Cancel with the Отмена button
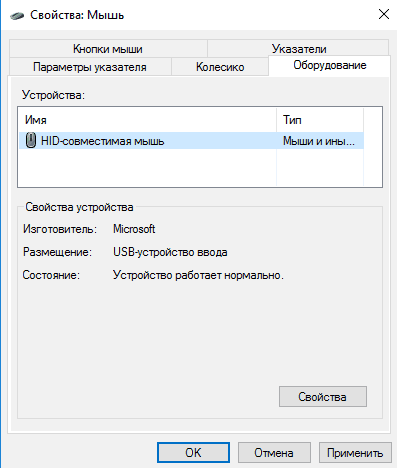Screen dimensions: 397x468 pyautogui.click(x=274, y=452)
